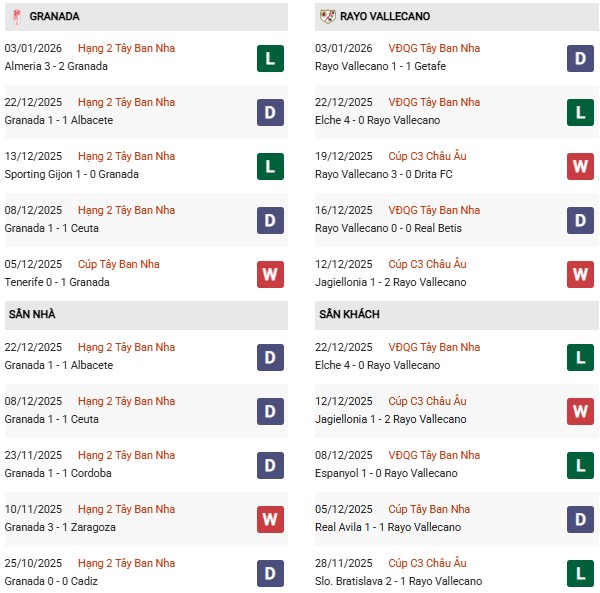Click the L badge for Slo. Bratislava 2-1 Rayo Vallecano
The width and height of the screenshot is (600, 593).
point(581,573)
